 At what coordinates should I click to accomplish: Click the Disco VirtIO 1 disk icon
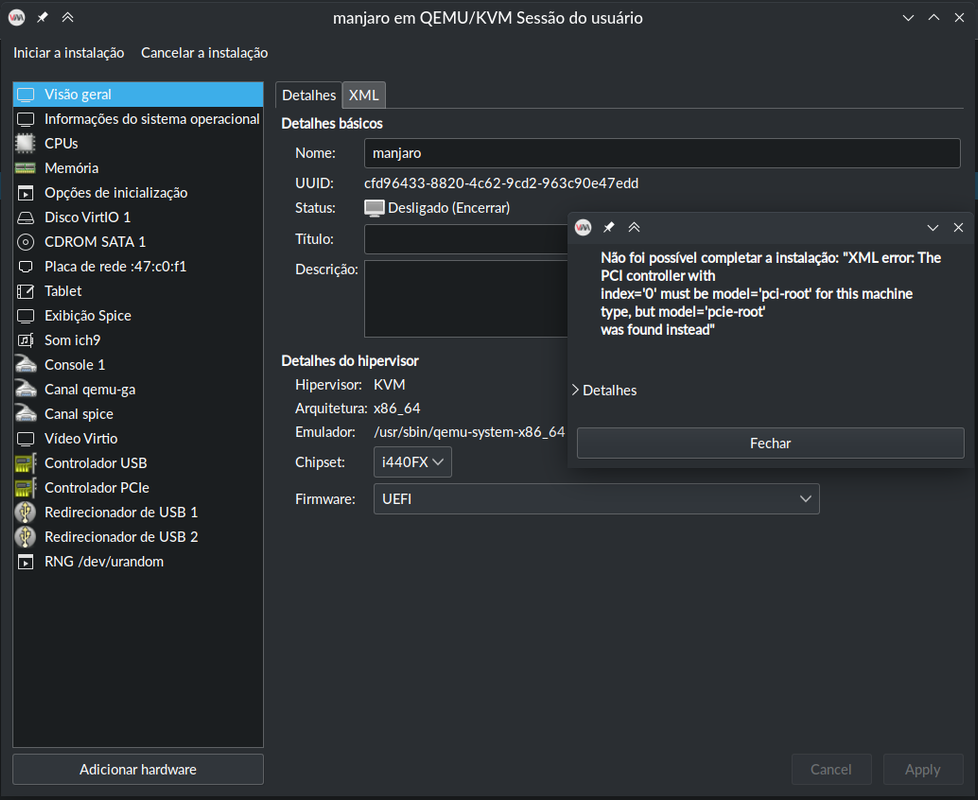26,218
